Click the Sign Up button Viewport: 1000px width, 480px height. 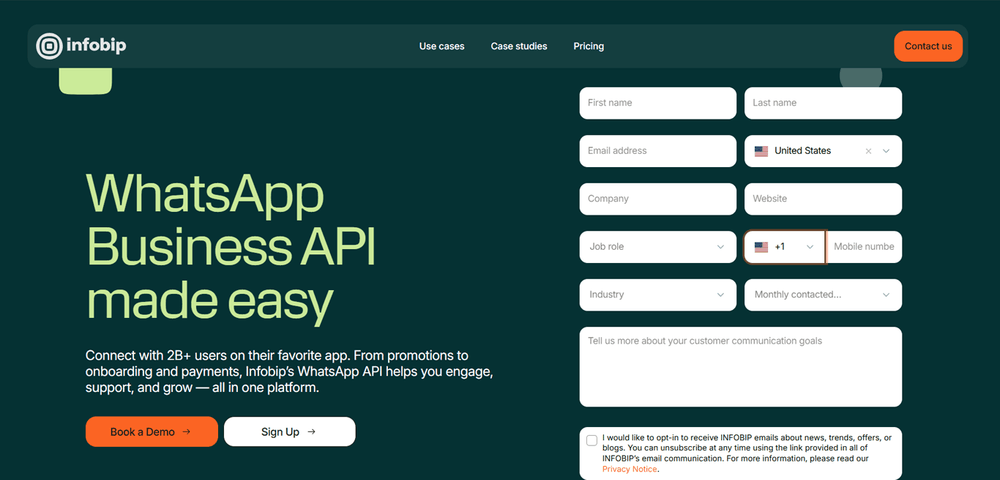point(289,432)
